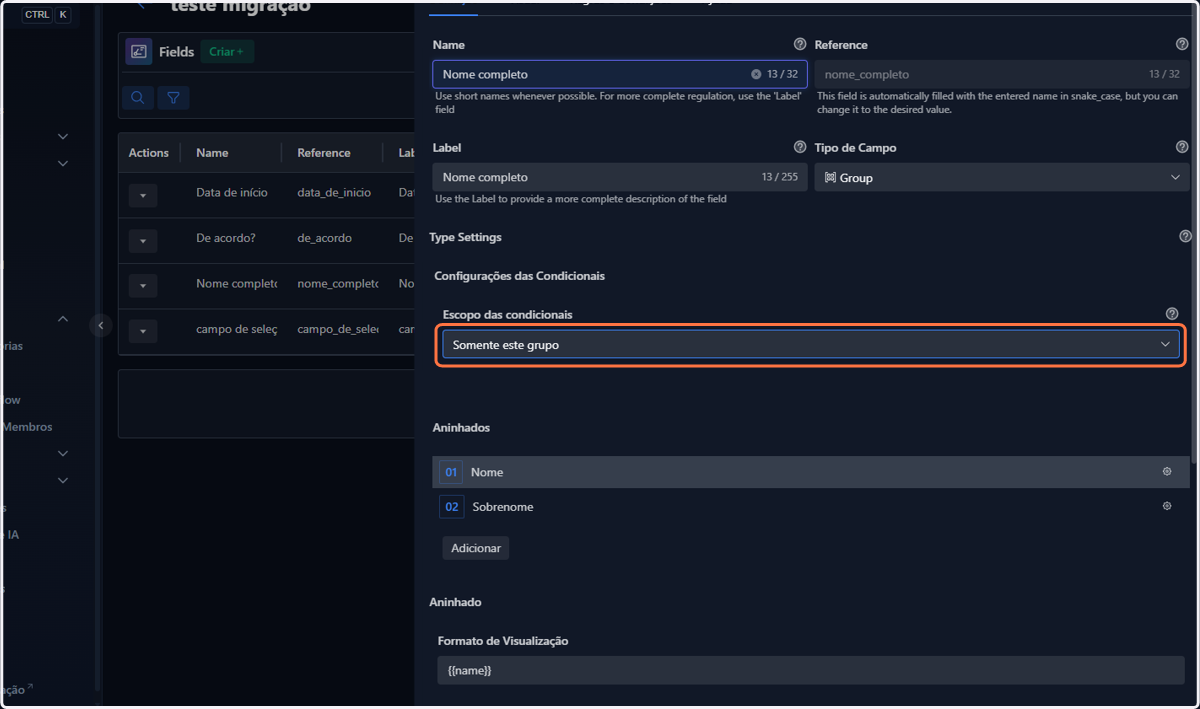Click the Name column header
The height and width of the screenshot is (709, 1200).
(212, 153)
